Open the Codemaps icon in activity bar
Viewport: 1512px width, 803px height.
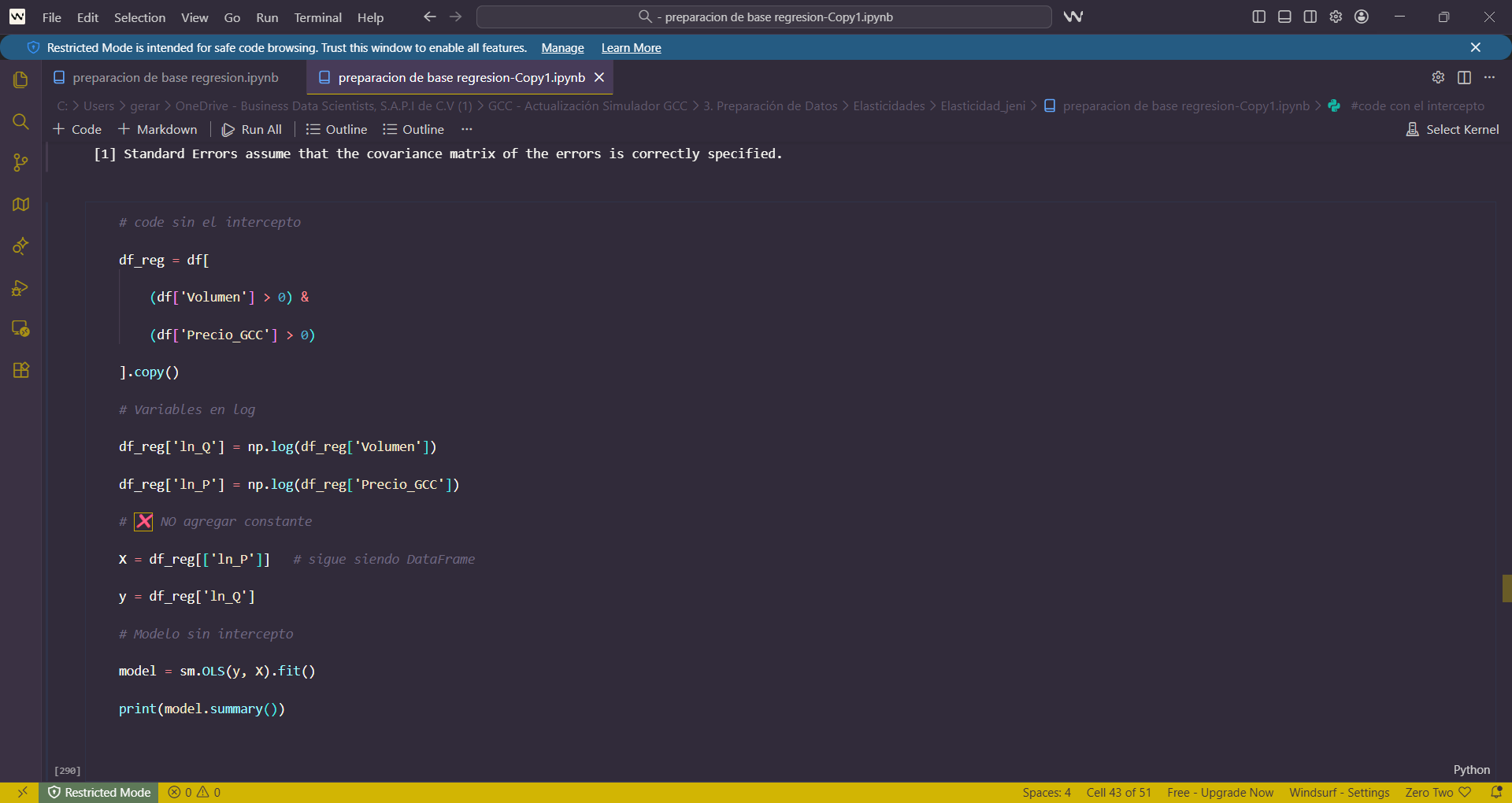(x=21, y=205)
